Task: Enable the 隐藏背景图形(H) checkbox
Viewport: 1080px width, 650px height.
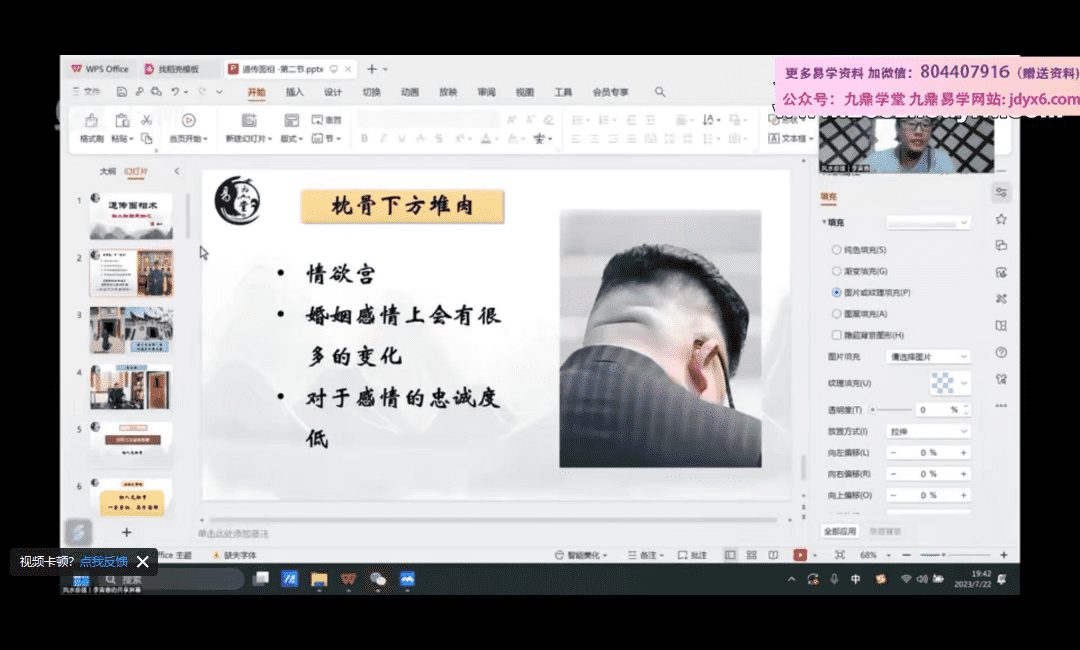Action: (x=836, y=335)
